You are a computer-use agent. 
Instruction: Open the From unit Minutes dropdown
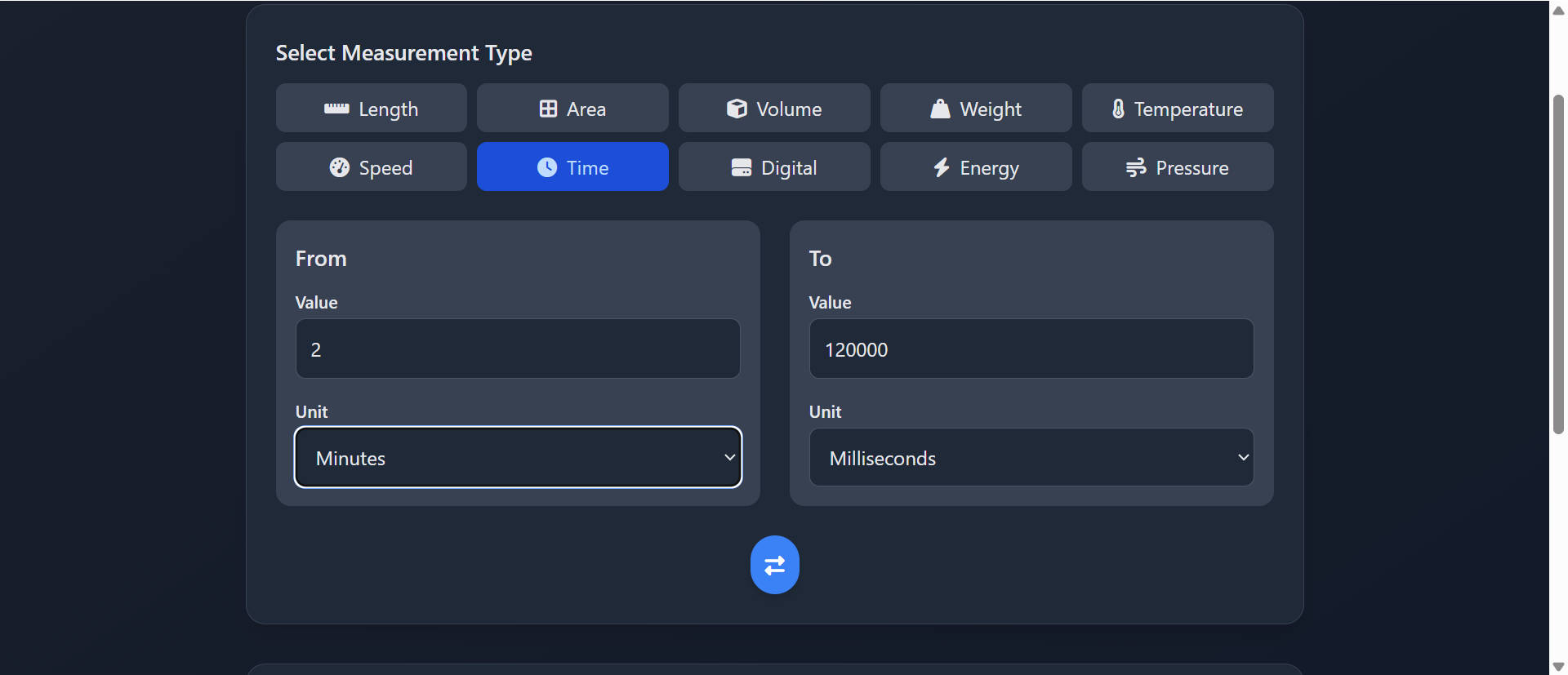(518, 457)
